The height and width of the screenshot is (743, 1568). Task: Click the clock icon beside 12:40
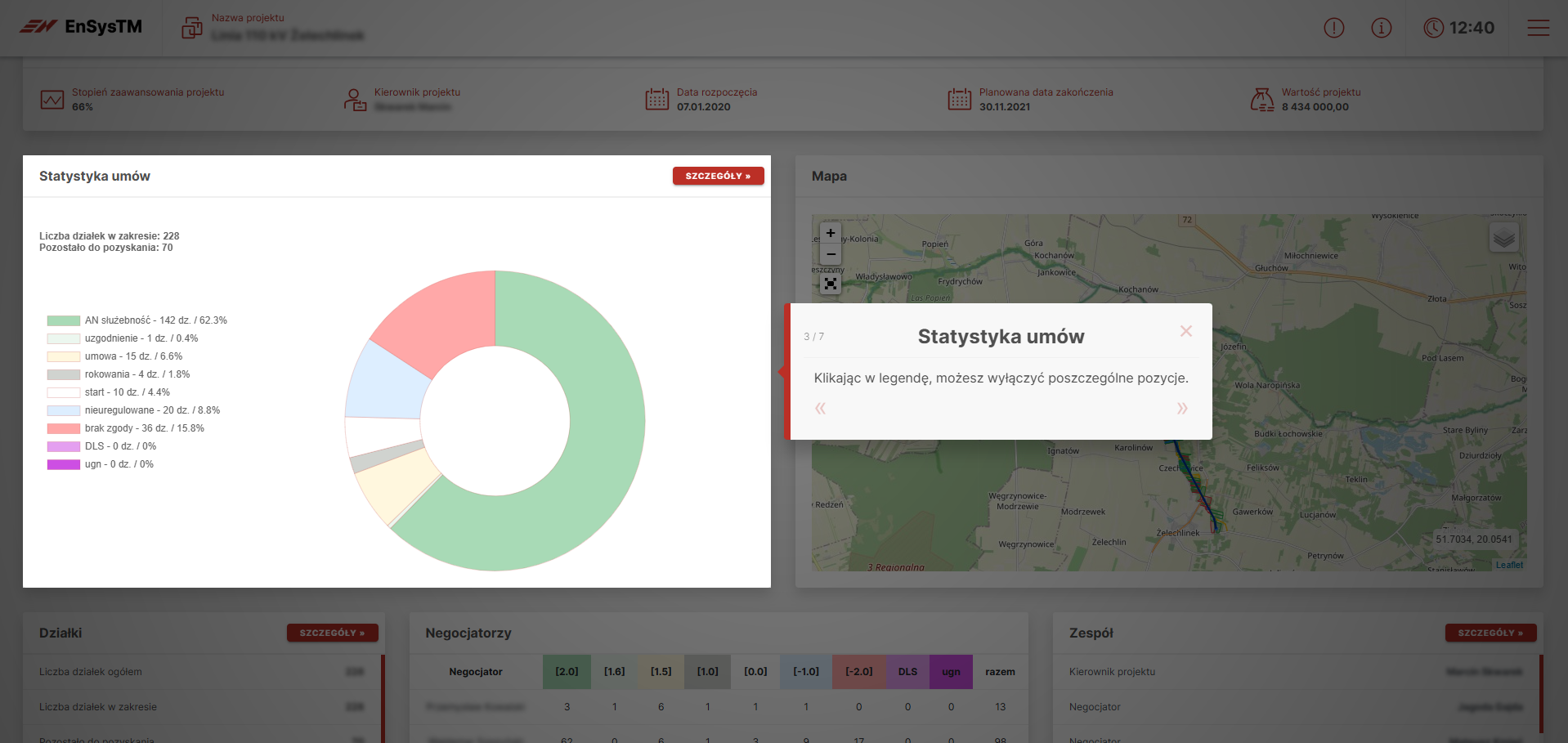point(1433,28)
